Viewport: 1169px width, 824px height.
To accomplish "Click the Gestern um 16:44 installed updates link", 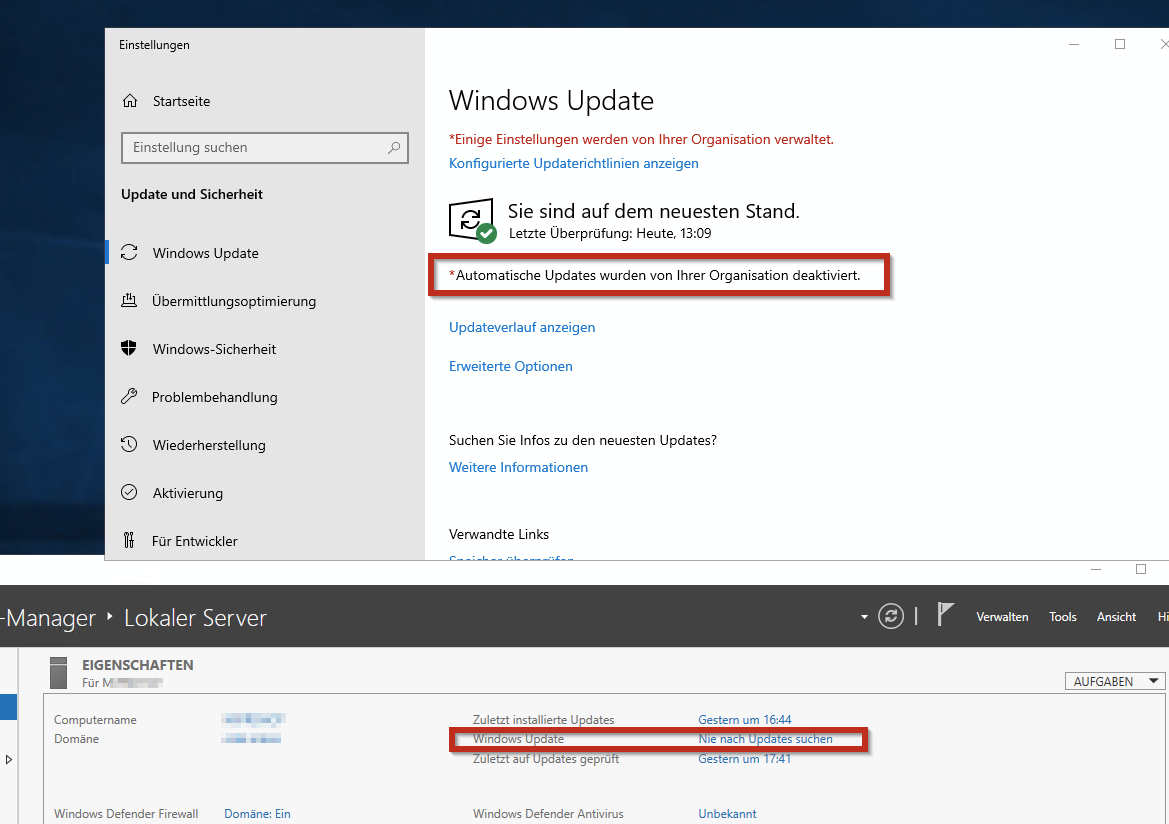I will [x=744, y=720].
